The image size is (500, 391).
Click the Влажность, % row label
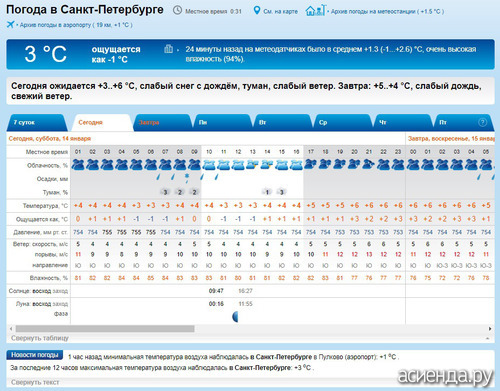click(49, 278)
